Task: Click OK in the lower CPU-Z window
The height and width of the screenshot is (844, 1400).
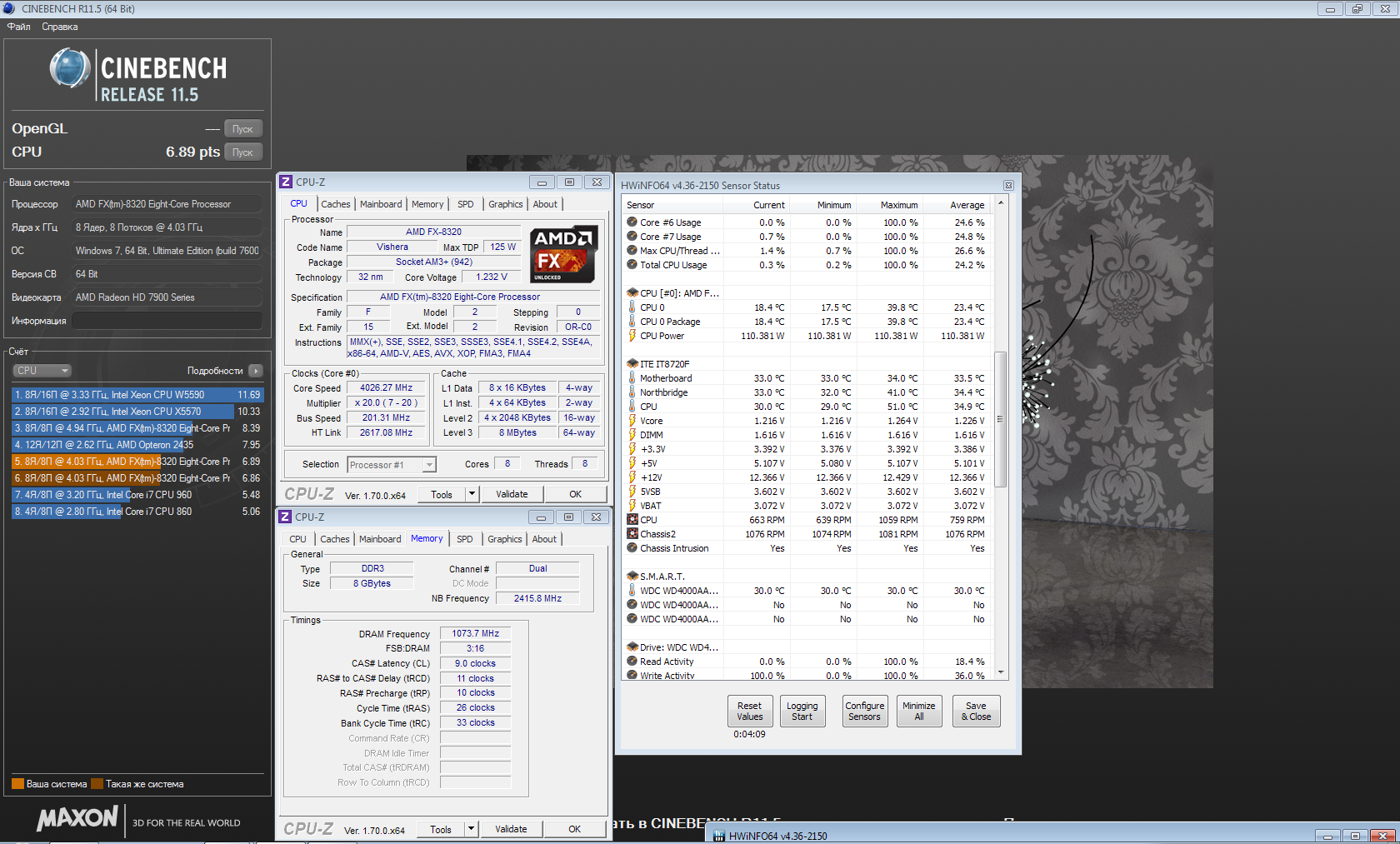Action: click(x=575, y=829)
